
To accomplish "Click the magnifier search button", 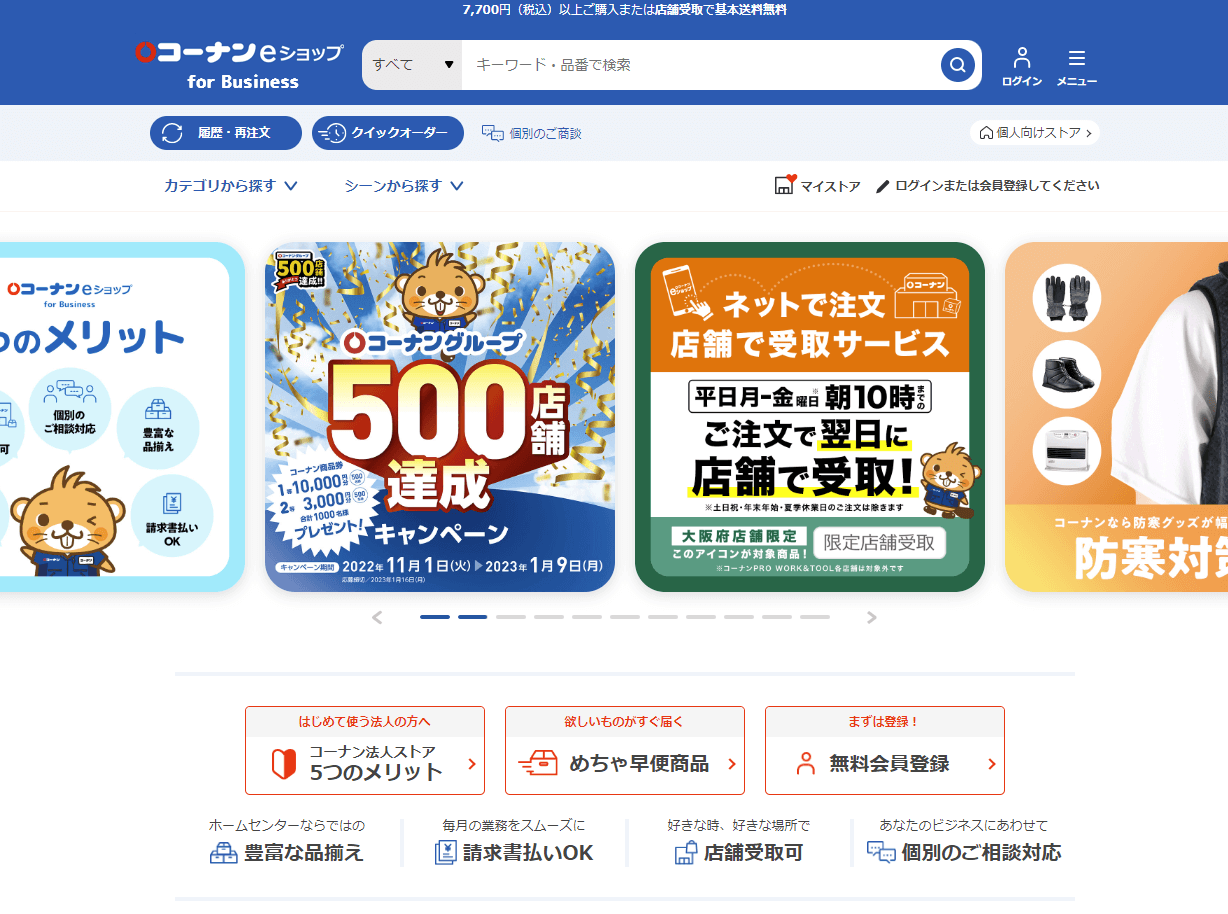I will coord(957,65).
